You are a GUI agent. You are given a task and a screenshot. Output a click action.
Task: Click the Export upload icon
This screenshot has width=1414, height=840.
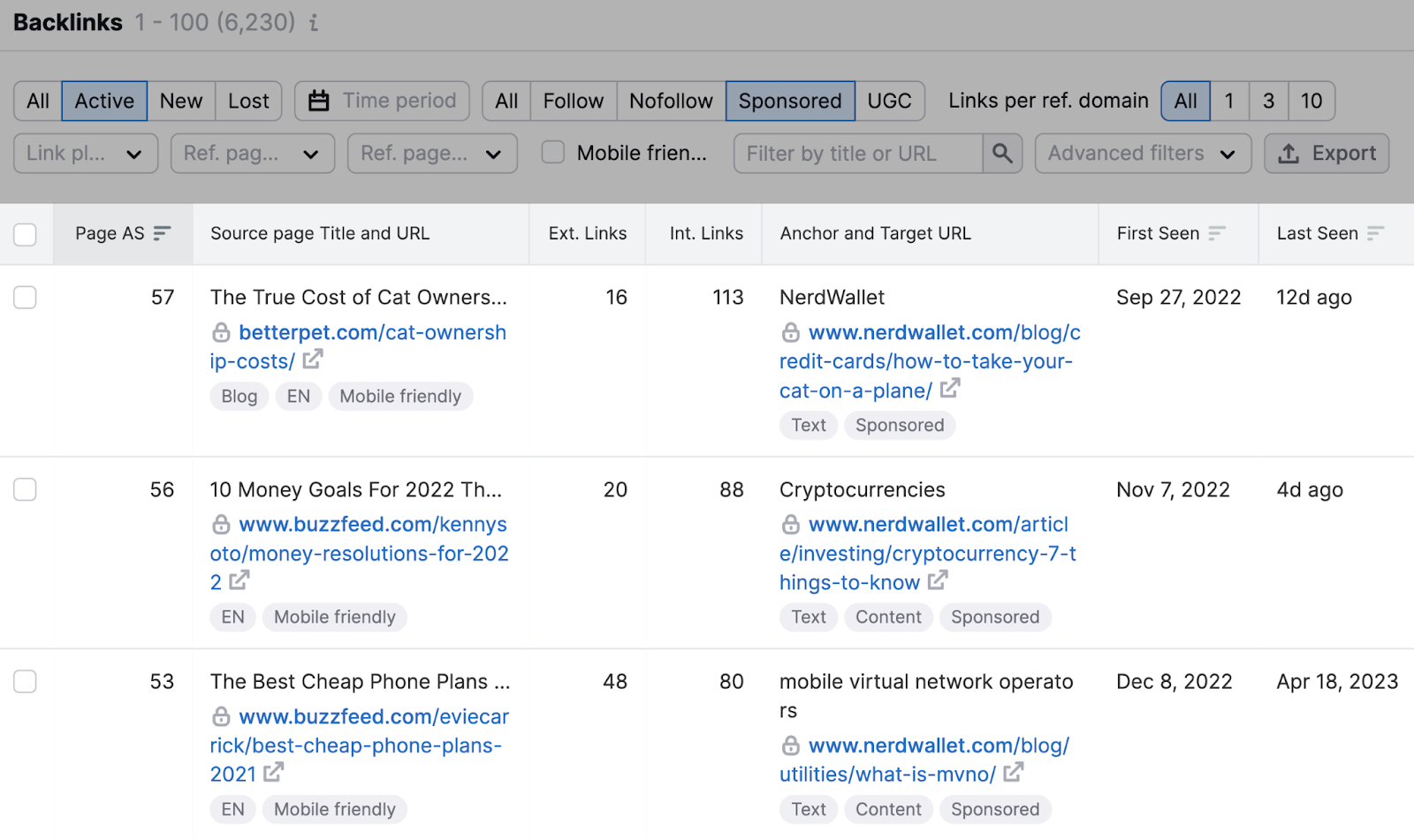pyautogui.click(x=1289, y=154)
